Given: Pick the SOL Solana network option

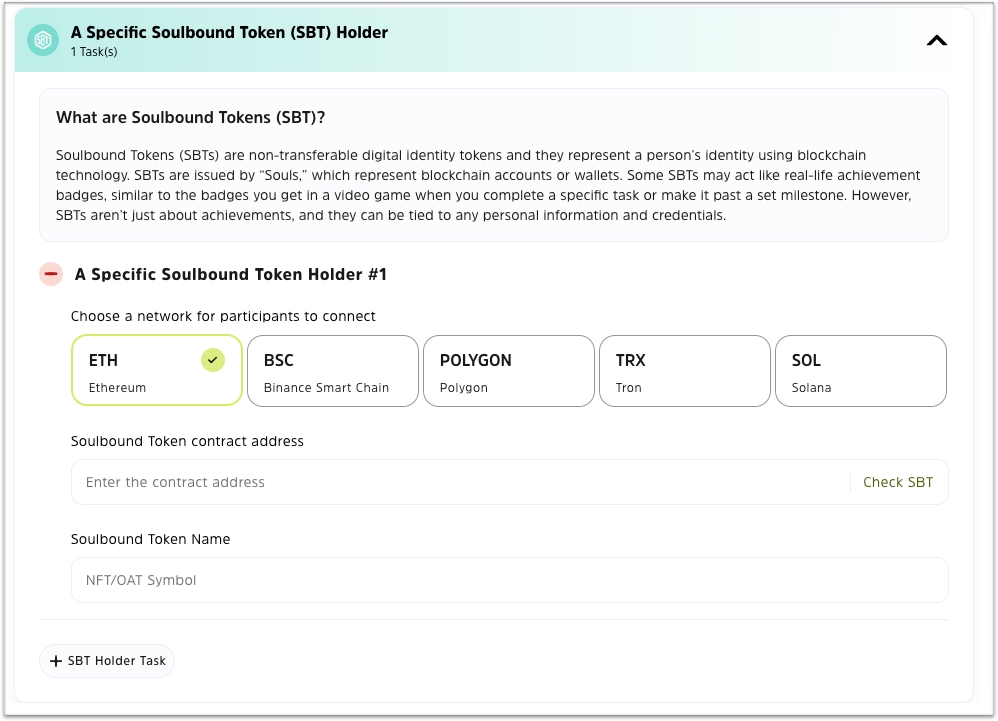Looking at the screenshot, I should pyautogui.click(x=861, y=370).
